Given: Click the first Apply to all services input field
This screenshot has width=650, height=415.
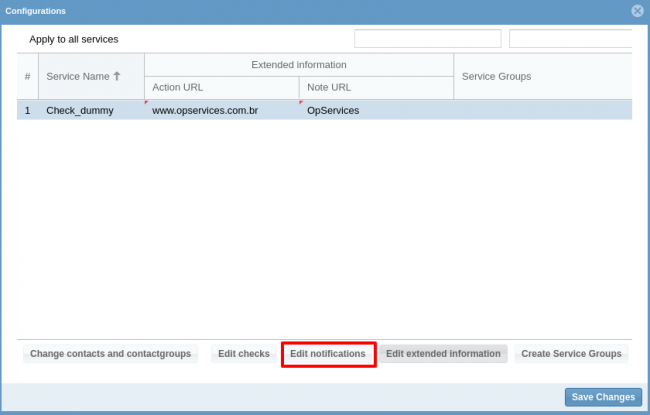Looking at the screenshot, I should click(x=427, y=39).
